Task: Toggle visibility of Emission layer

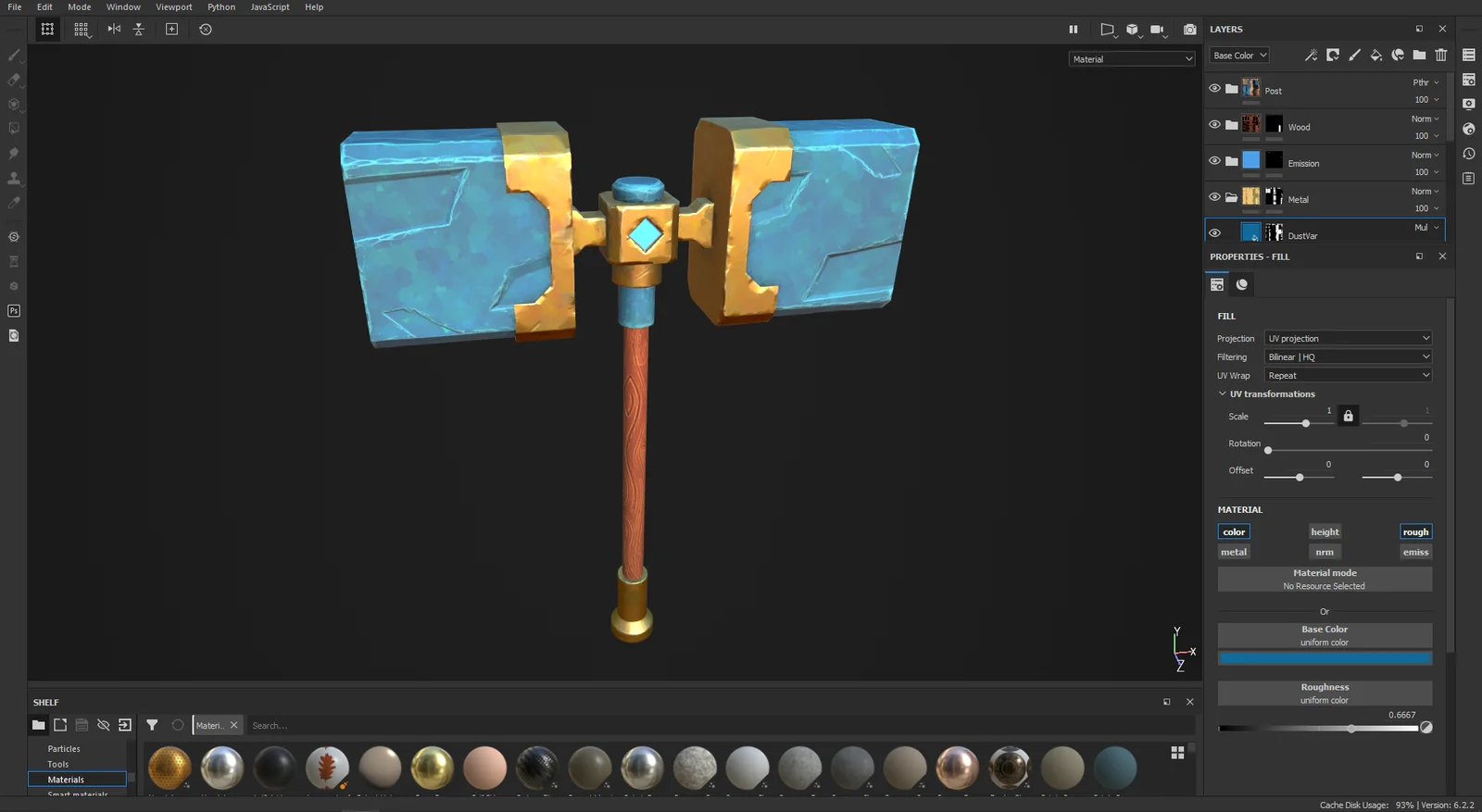Action: 1214,160
